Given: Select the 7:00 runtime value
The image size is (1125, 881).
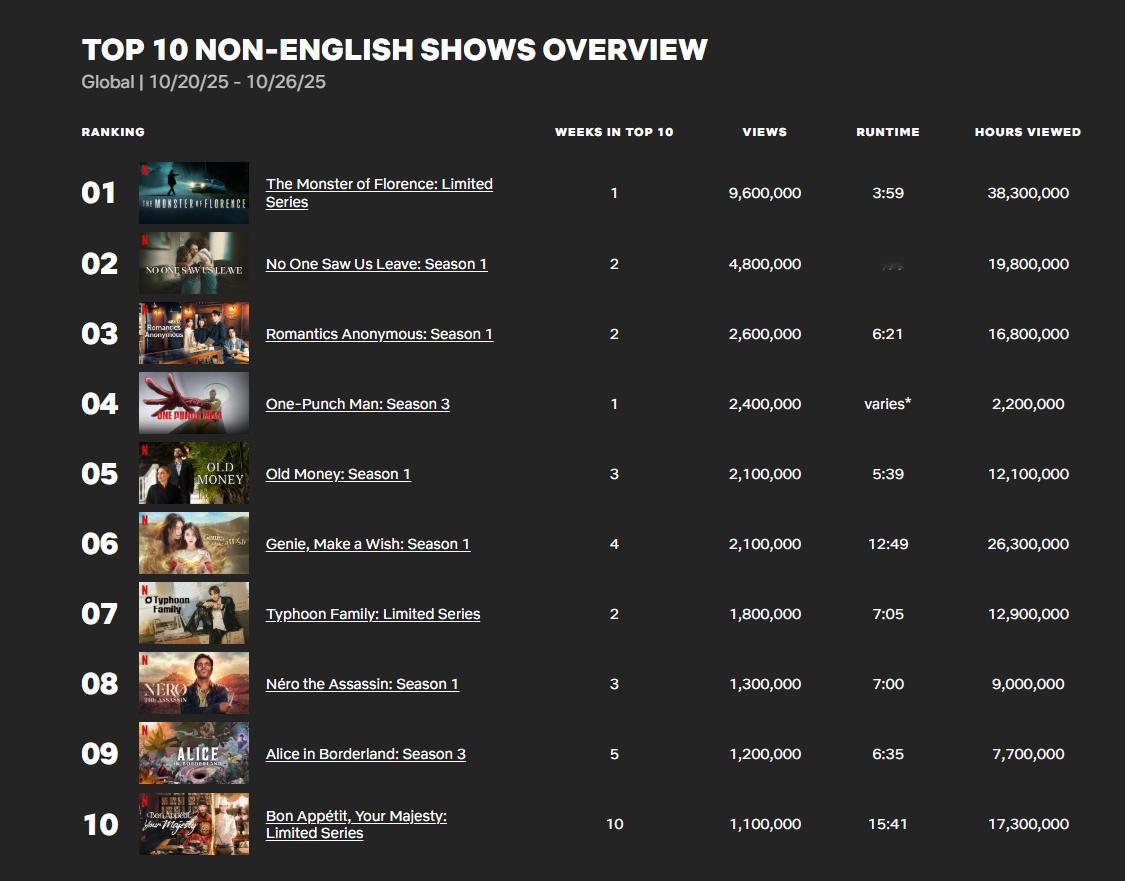Looking at the screenshot, I should [x=888, y=684].
